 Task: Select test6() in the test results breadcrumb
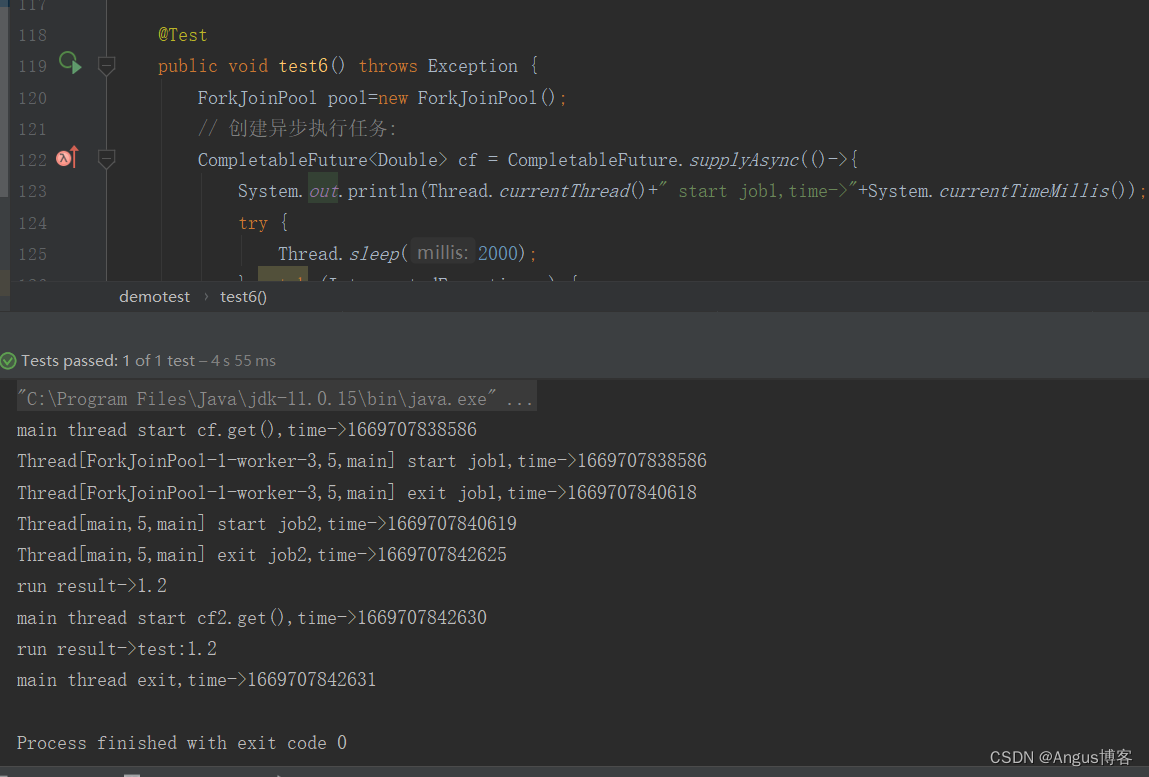243,296
